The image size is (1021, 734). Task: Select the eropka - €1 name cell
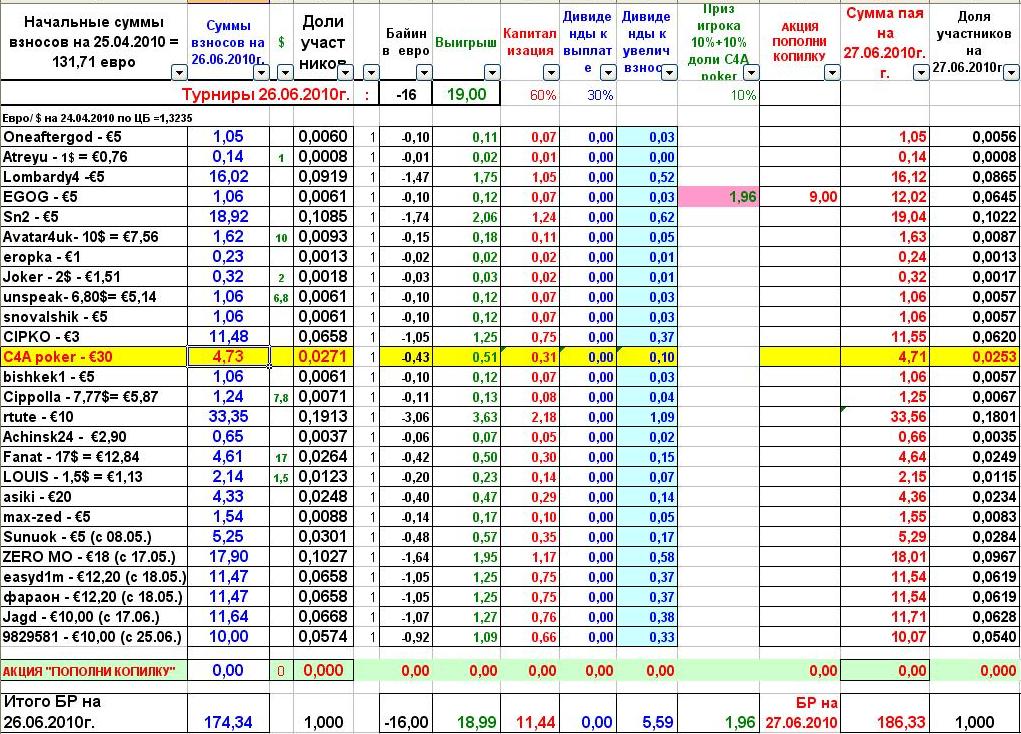coord(94,257)
